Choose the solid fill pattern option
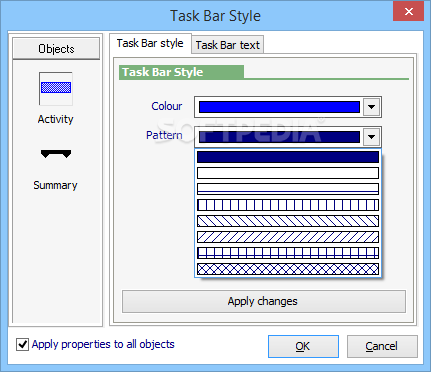 pos(288,157)
